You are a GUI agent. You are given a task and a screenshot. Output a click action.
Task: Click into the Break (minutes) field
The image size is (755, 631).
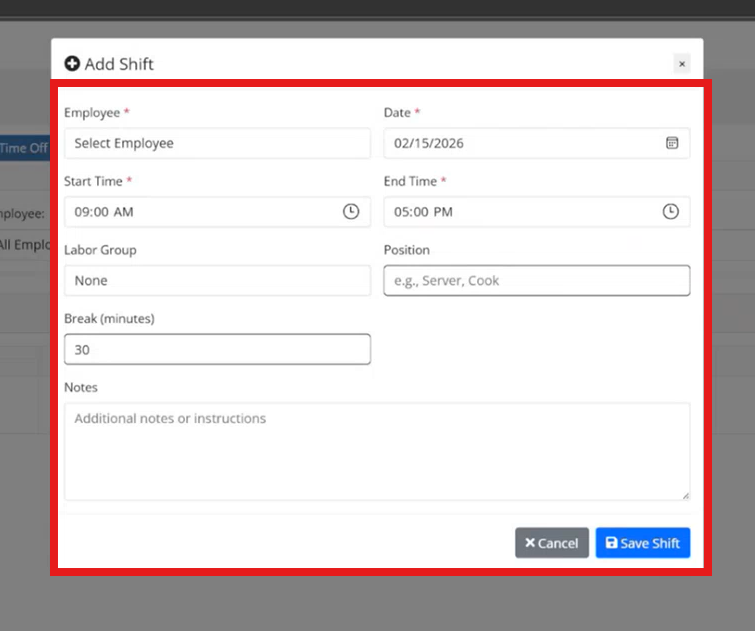point(217,350)
